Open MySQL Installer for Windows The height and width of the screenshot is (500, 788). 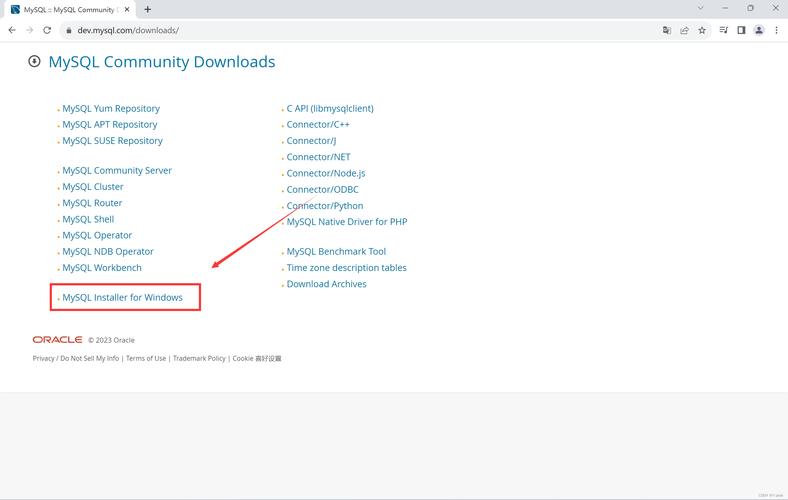point(123,297)
